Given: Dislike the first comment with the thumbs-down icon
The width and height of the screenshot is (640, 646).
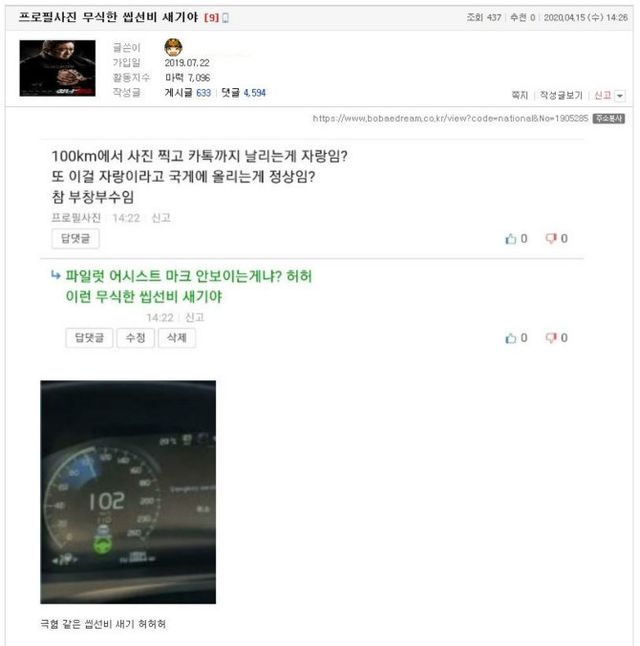Looking at the screenshot, I should tap(551, 239).
